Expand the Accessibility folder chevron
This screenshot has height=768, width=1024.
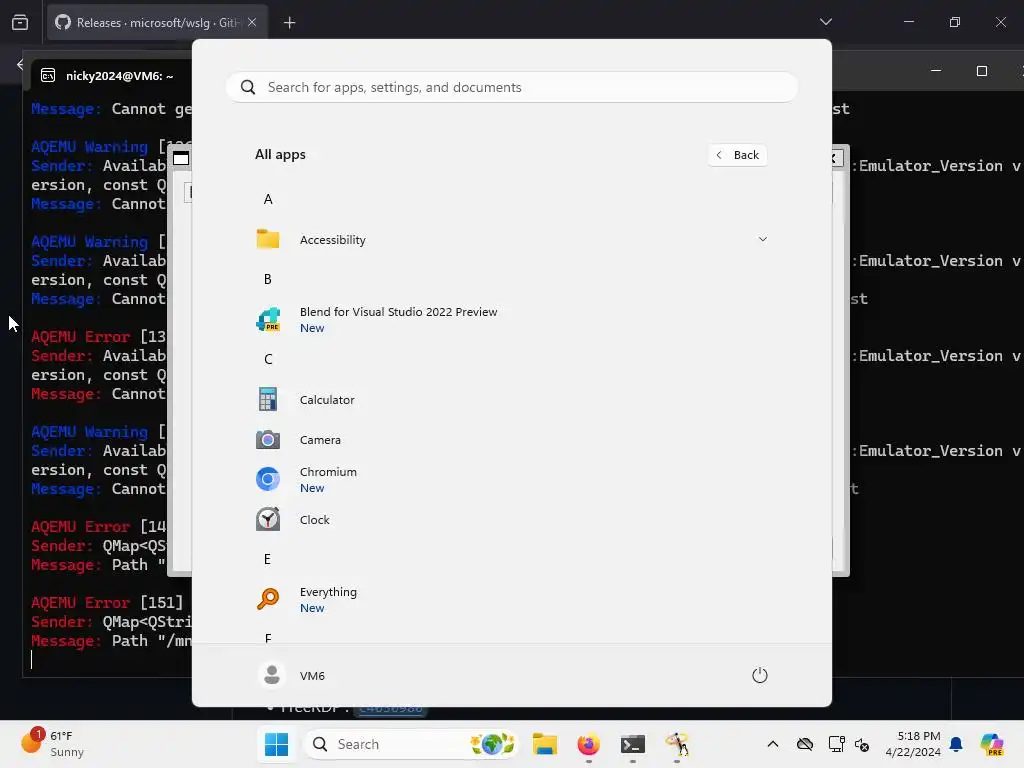coord(762,240)
